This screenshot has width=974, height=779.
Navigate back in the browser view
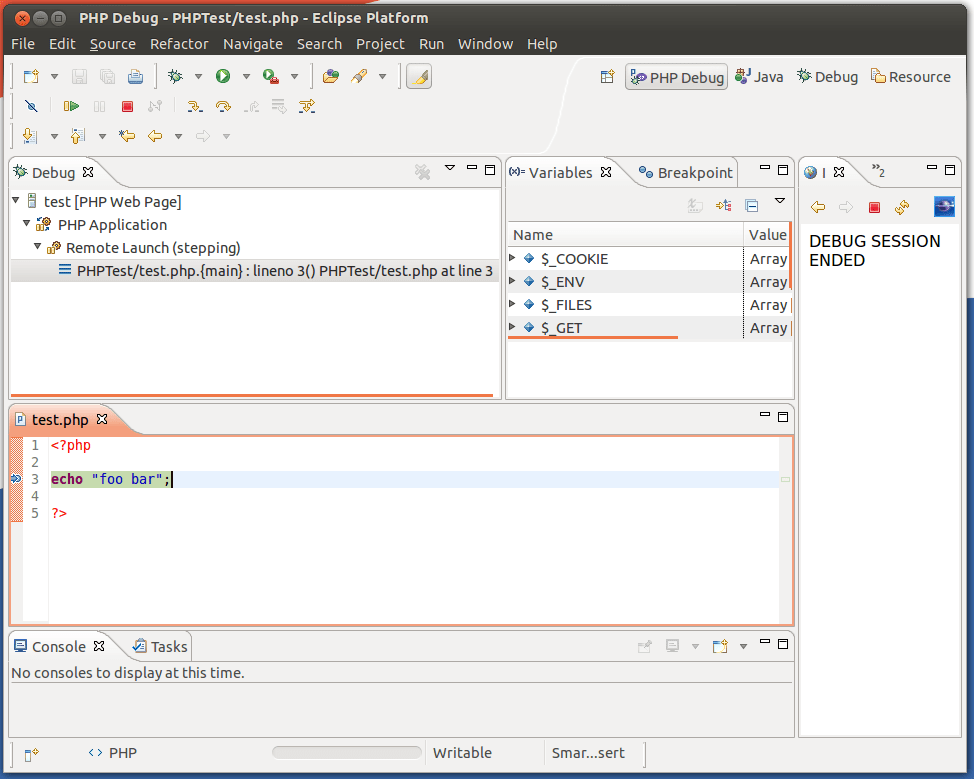(x=817, y=207)
